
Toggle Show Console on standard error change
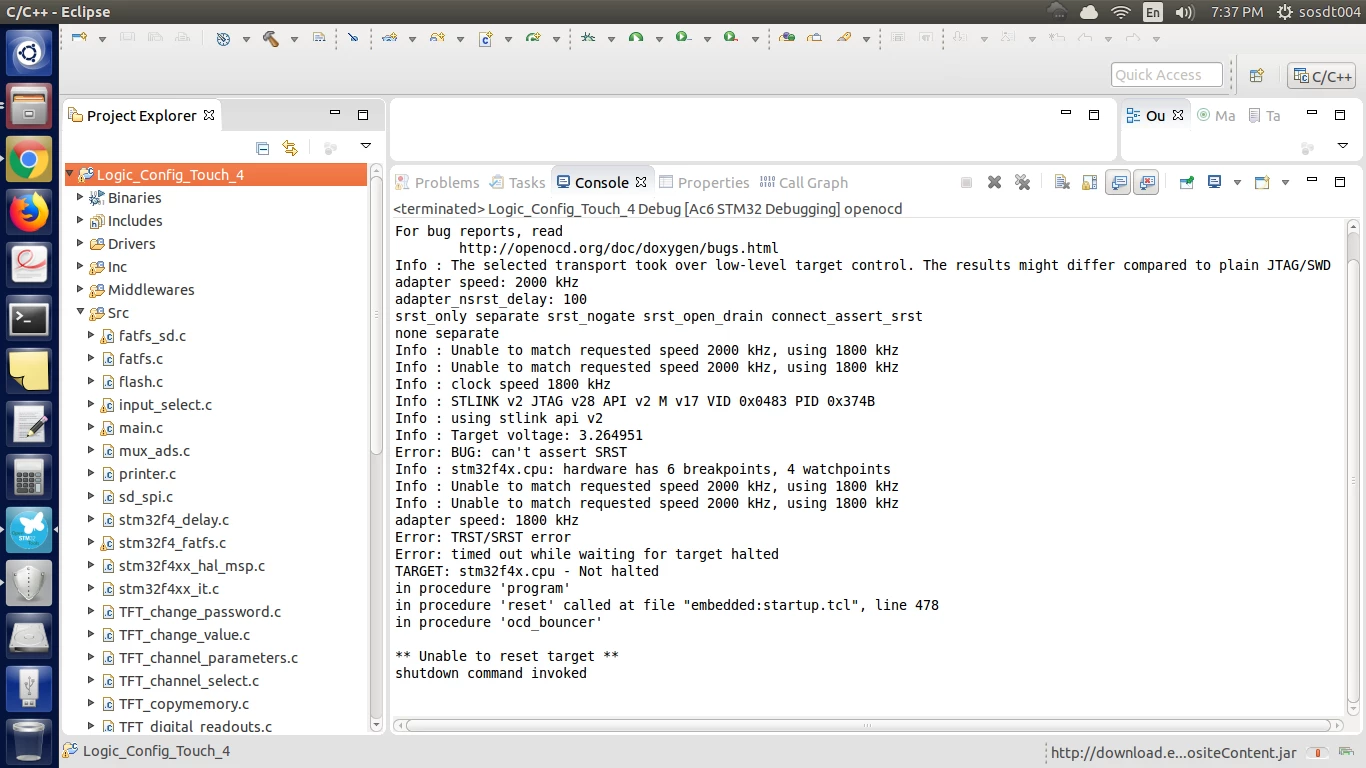tap(1146, 182)
